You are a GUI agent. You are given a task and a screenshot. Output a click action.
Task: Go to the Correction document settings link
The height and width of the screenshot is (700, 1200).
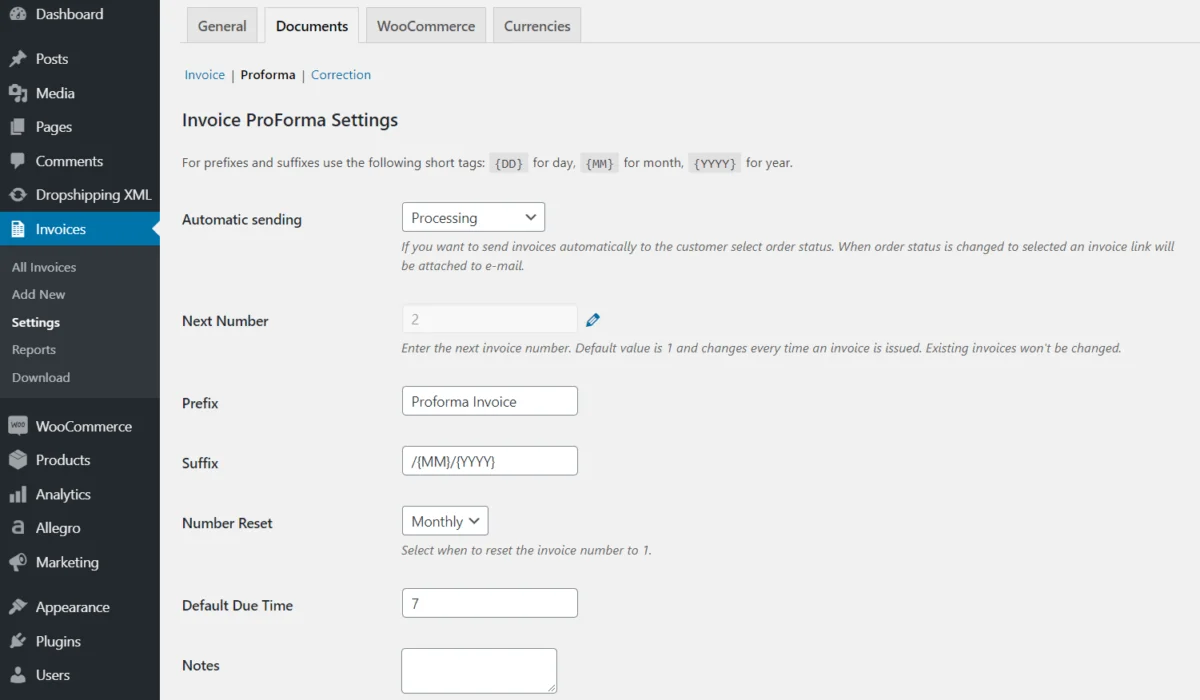click(340, 74)
